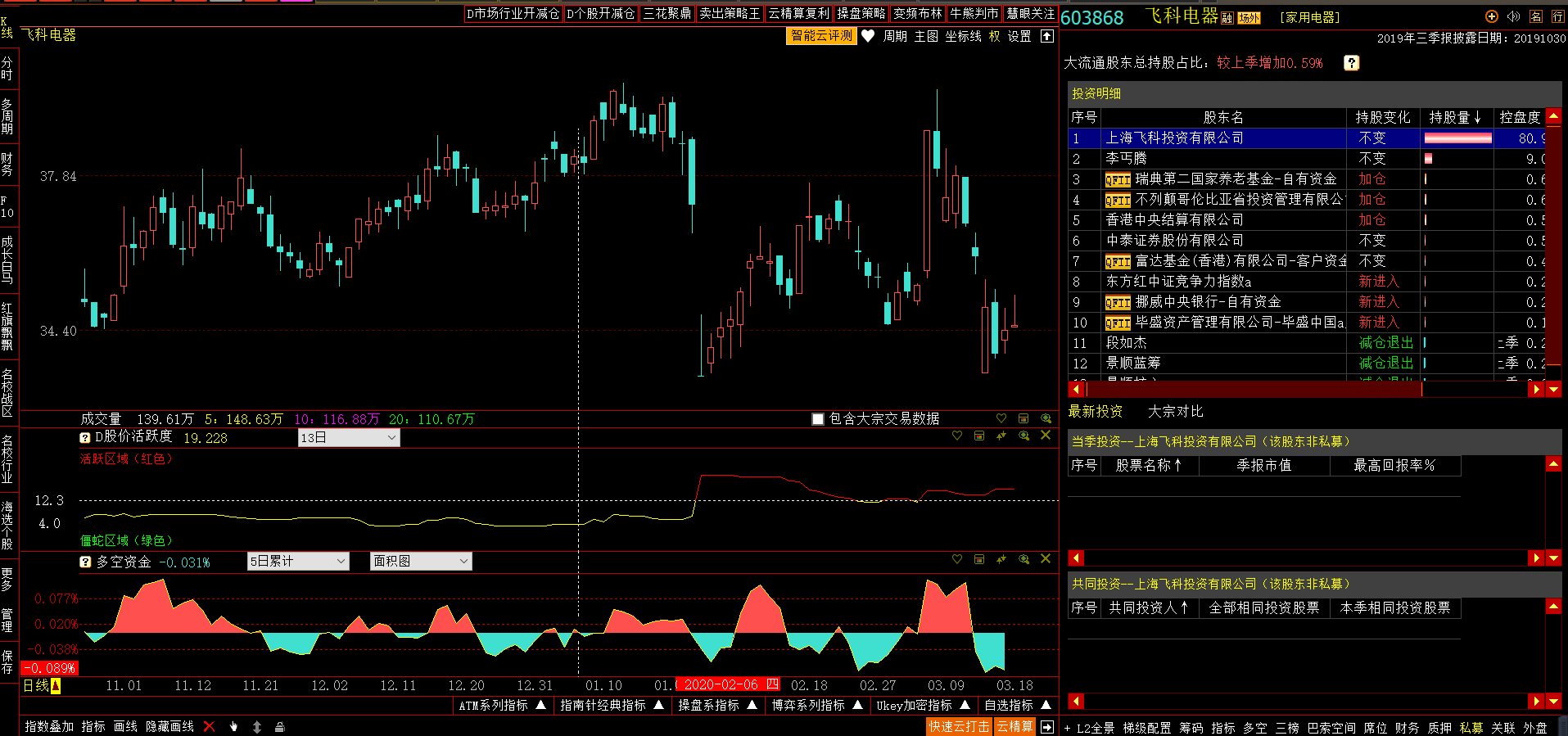Open the 5日累计 dropdown

(298, 561)
